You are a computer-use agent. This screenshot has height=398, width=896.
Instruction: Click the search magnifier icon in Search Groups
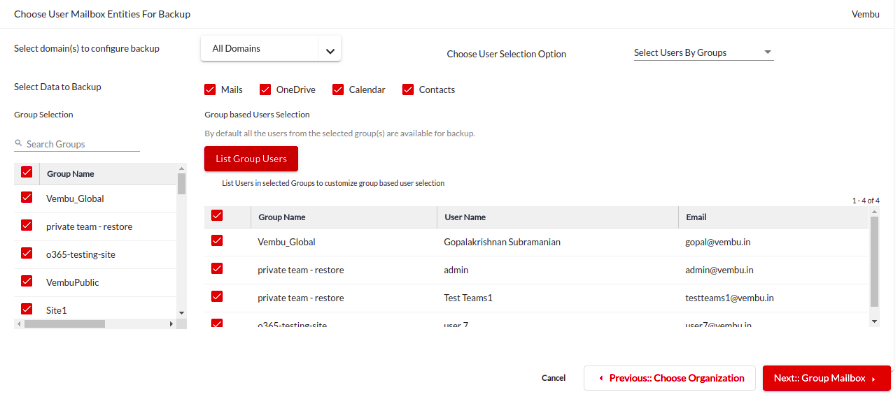pyautogui.click(x=18, y=144)
